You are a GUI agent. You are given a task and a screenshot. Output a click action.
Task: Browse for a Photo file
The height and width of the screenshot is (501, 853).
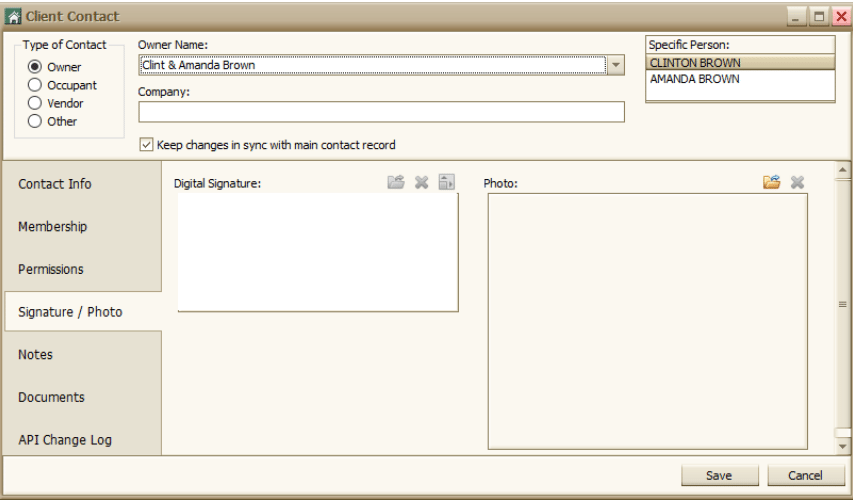(x=771, y=182)
